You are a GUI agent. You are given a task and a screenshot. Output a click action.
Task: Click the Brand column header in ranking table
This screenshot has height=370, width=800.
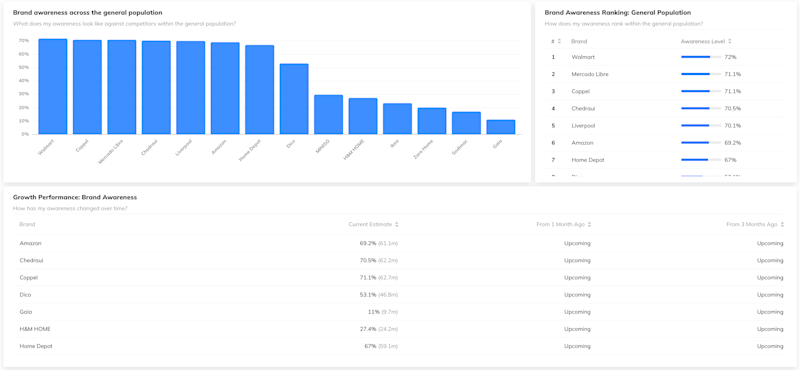[x=579, y=41]
